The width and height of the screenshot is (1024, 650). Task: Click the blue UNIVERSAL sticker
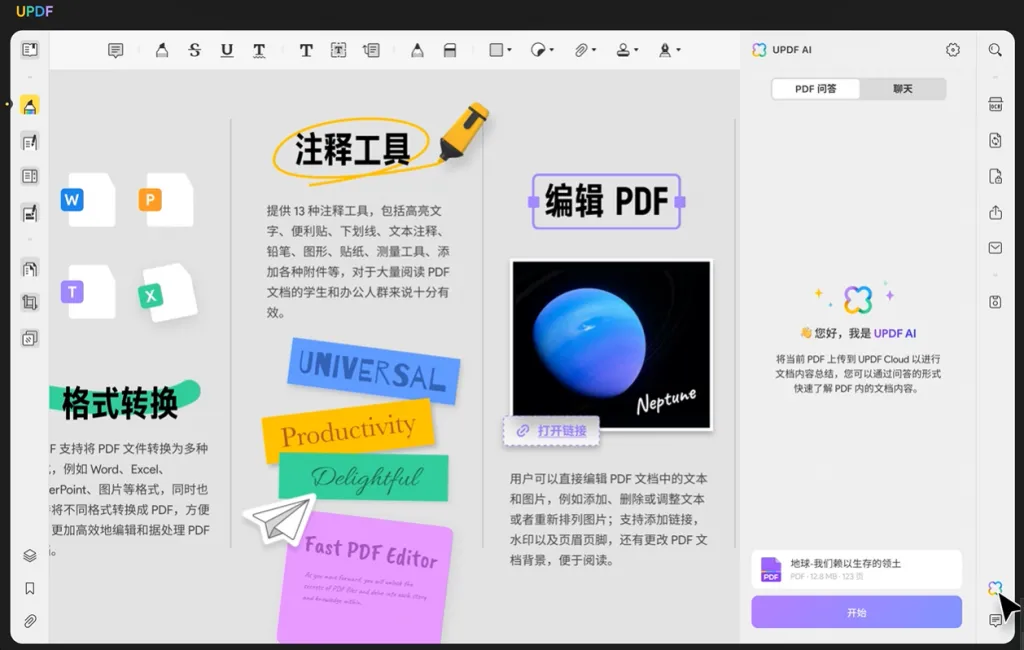374,370
